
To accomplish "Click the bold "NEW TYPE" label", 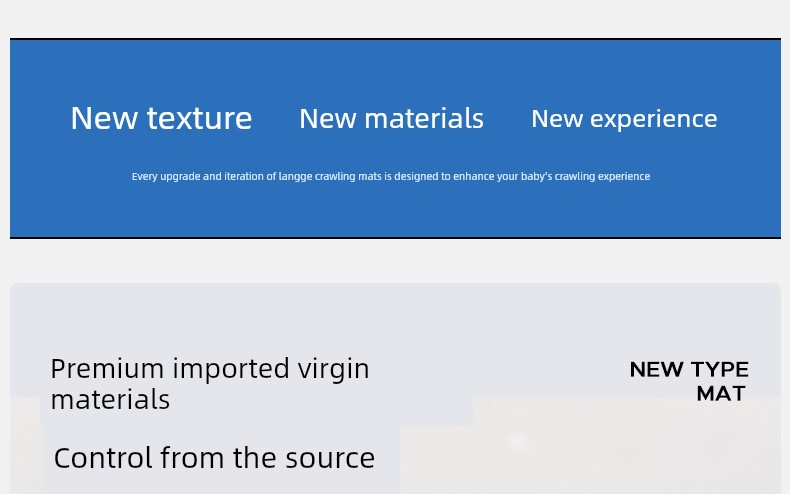I will (689, 370).
